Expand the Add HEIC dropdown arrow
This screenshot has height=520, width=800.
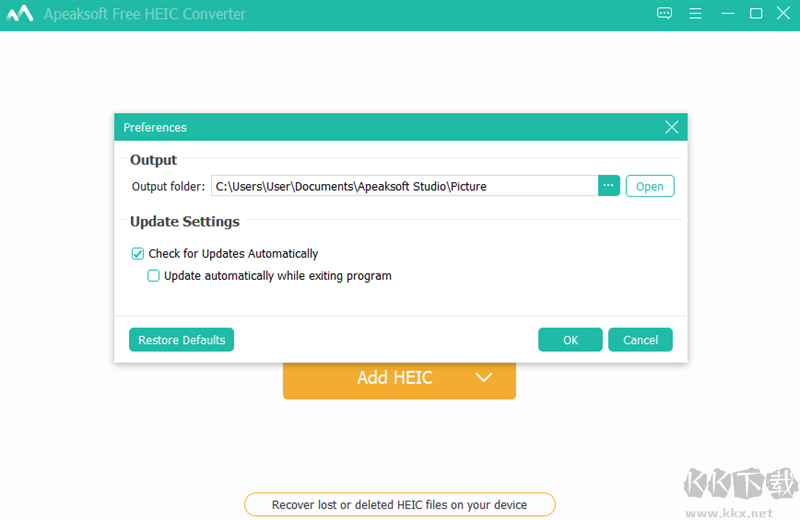pos(484,378)
